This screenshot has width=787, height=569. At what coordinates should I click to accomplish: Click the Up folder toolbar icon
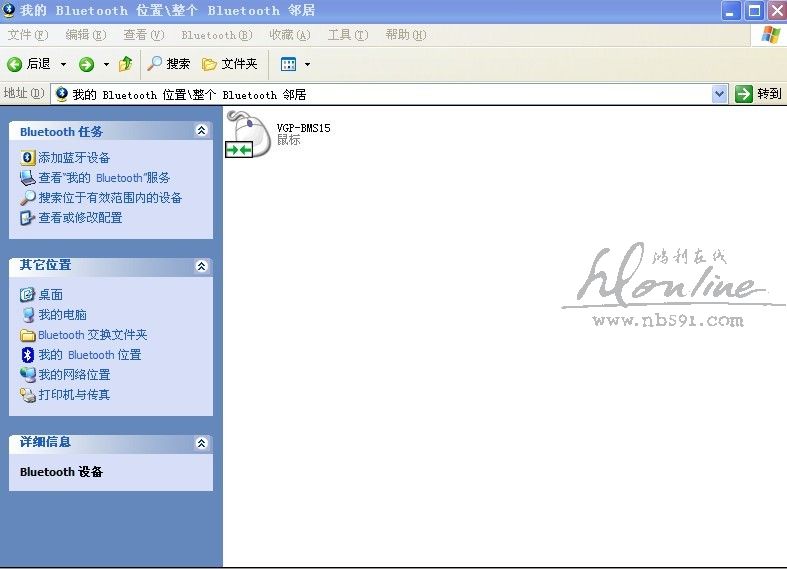pyautogui.click(x=125, y=64)
